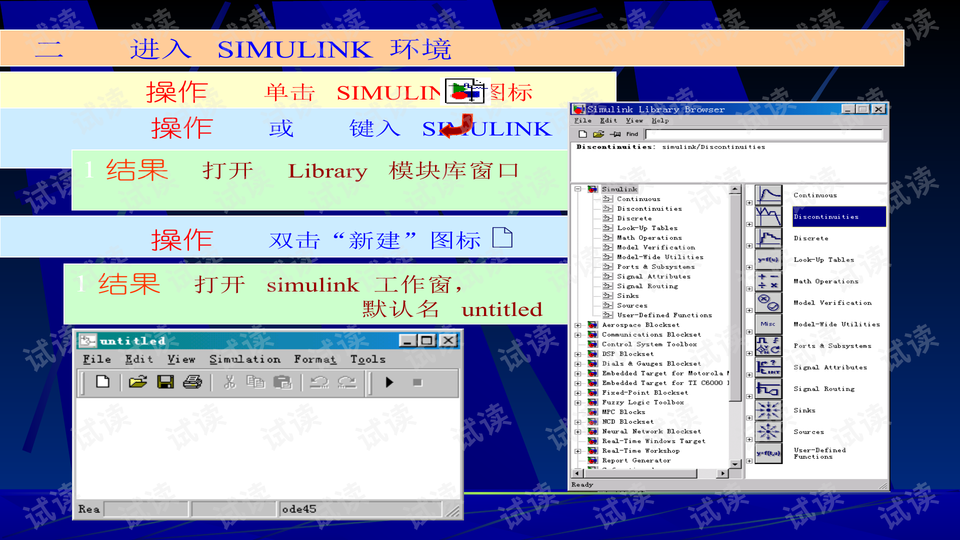
Task: Open Help menu in Library Browser
Action: pos(660,121)
